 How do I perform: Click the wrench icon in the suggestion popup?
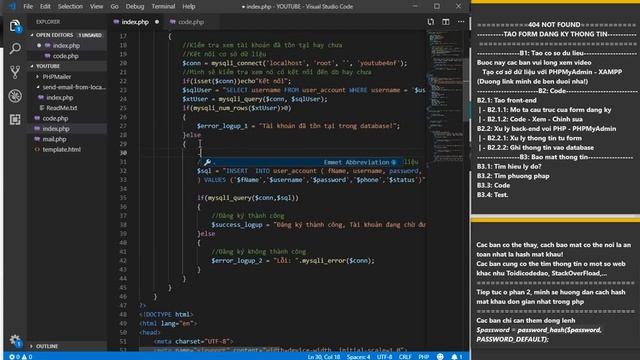[x=207, y=162]
